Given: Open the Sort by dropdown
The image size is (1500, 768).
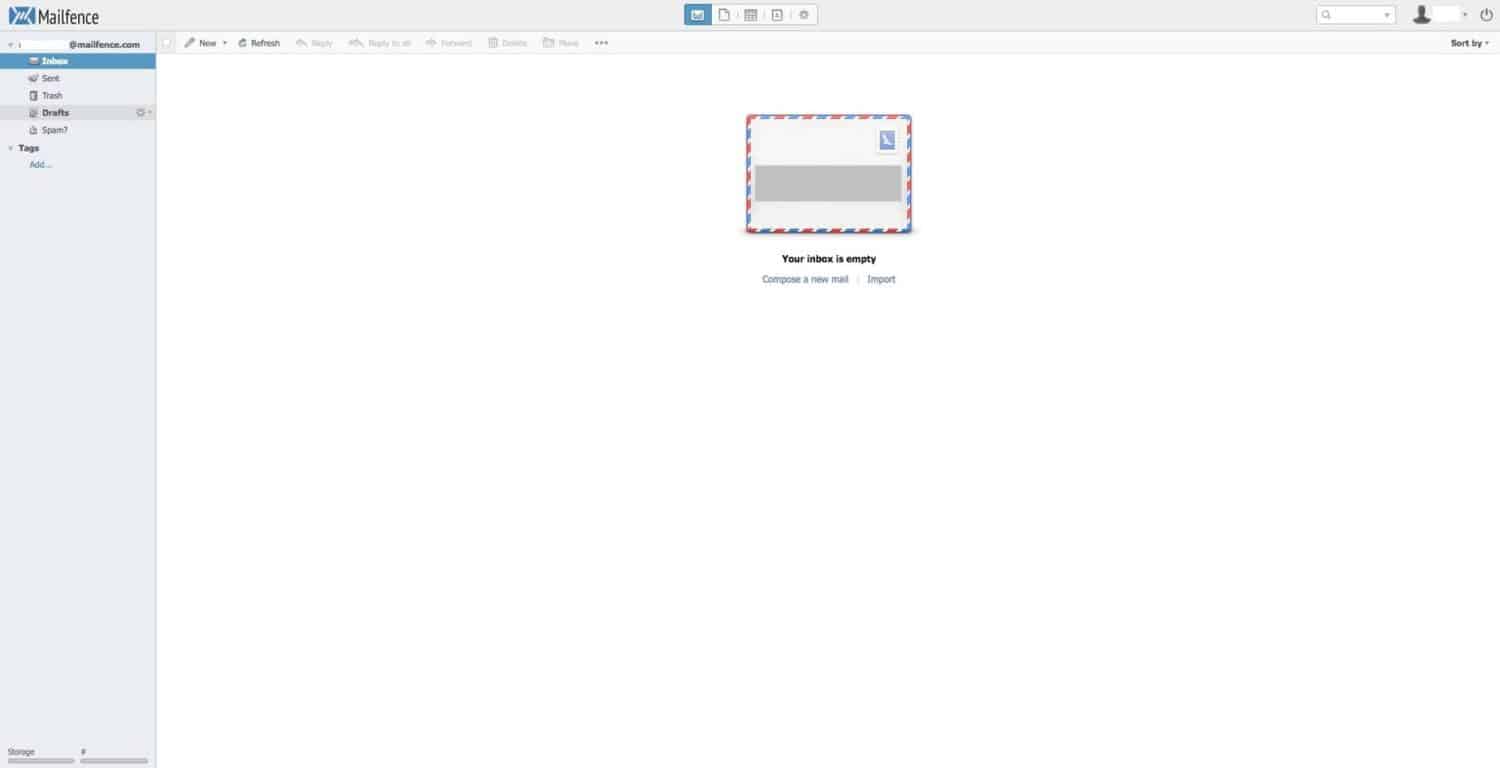Looking at the screenshot, I should coord(1469,43).
